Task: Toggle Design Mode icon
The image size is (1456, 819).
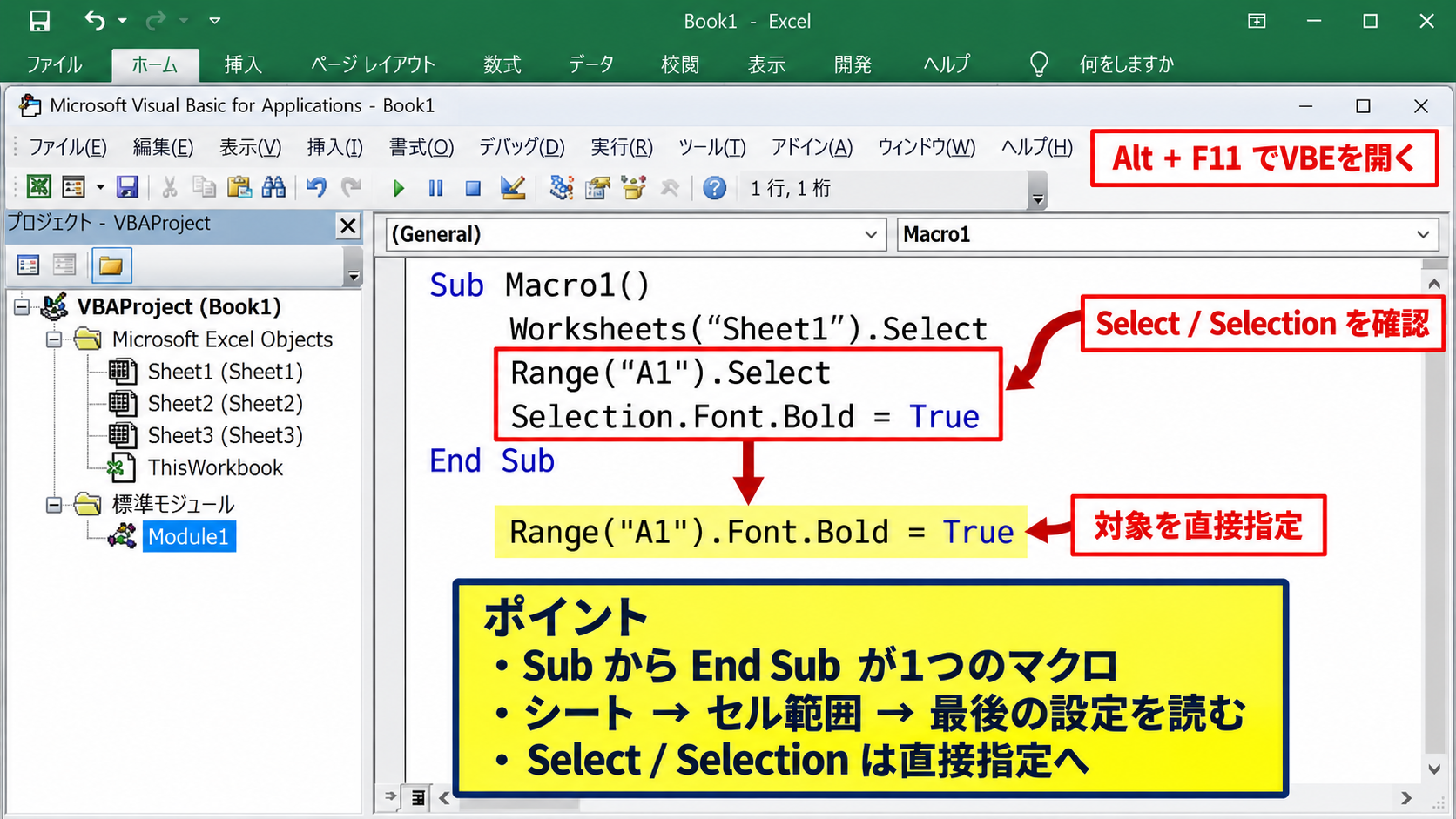Action: pos(513,187)
